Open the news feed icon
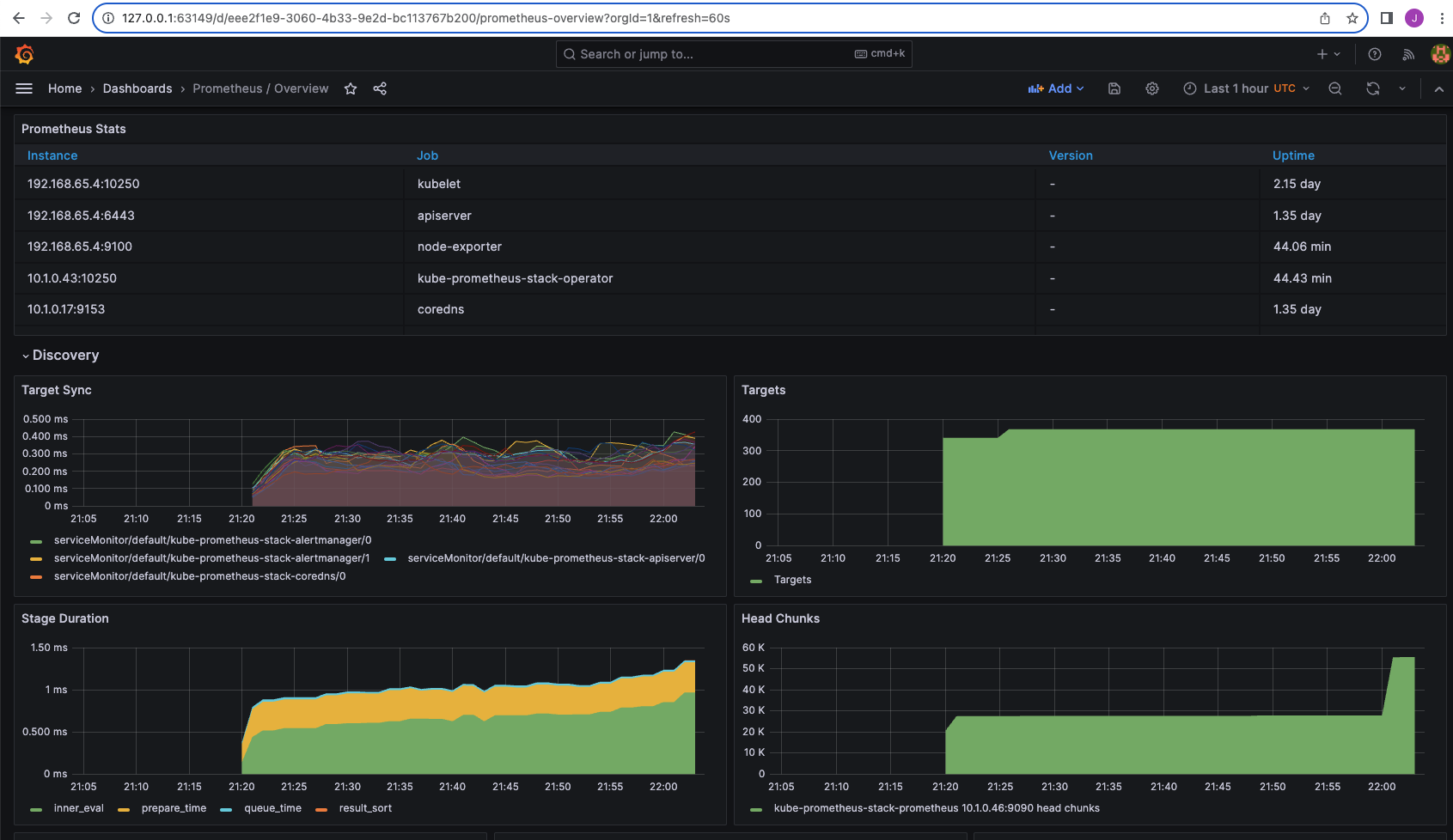Image resolution: width=1453 pixels, height=840 pixels. [x=1408, y=54]
